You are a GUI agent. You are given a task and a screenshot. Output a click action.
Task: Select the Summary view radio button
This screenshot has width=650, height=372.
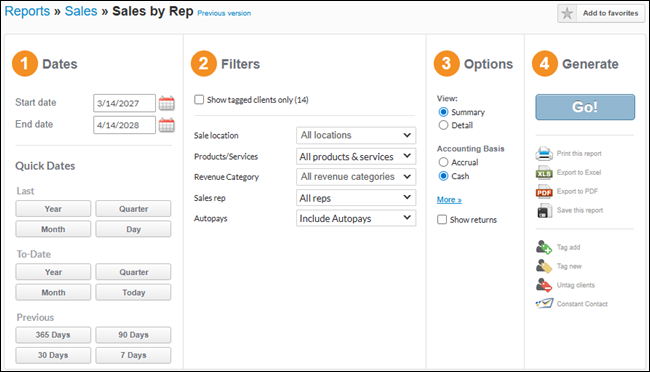point(443,112)
